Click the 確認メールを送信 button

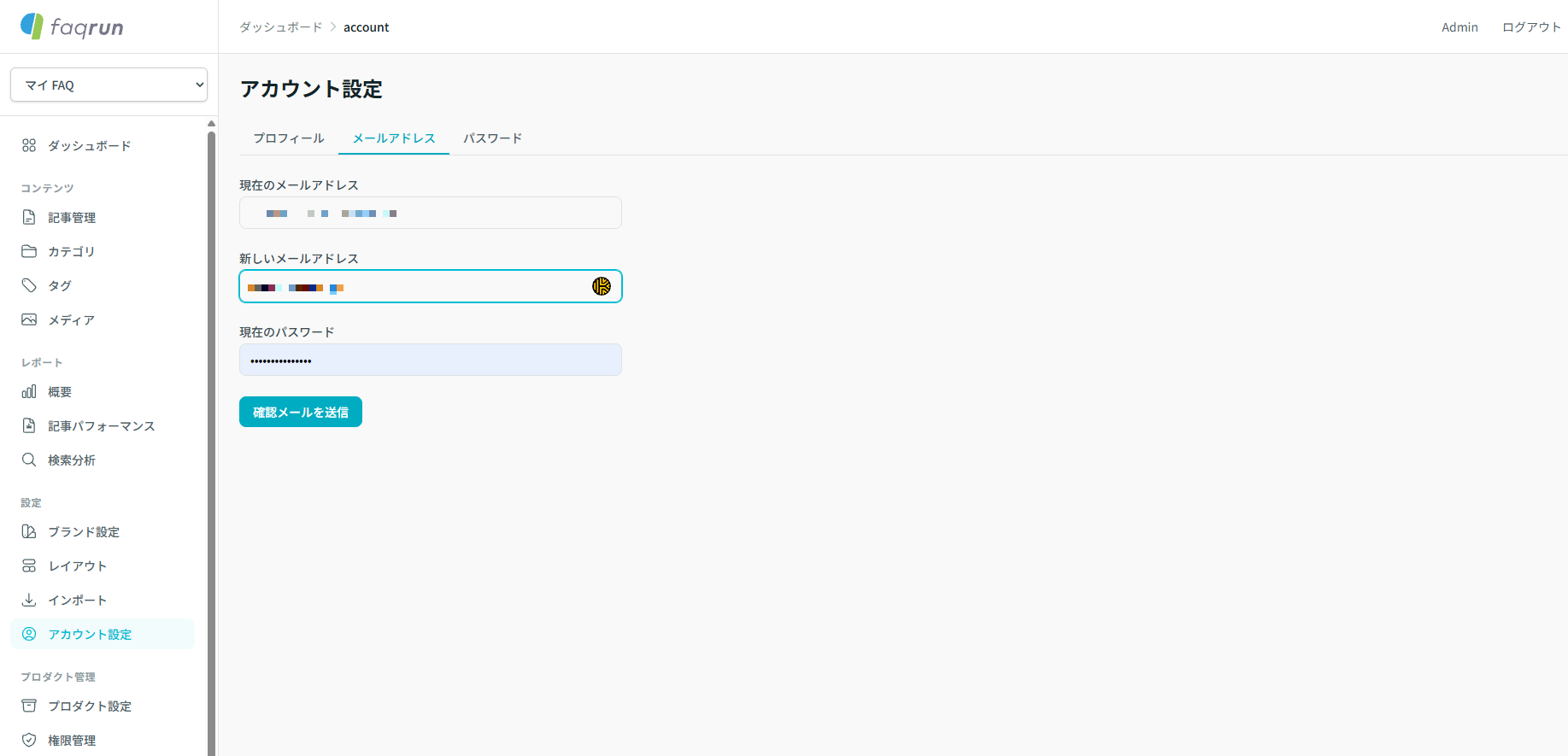pos(301,412)
